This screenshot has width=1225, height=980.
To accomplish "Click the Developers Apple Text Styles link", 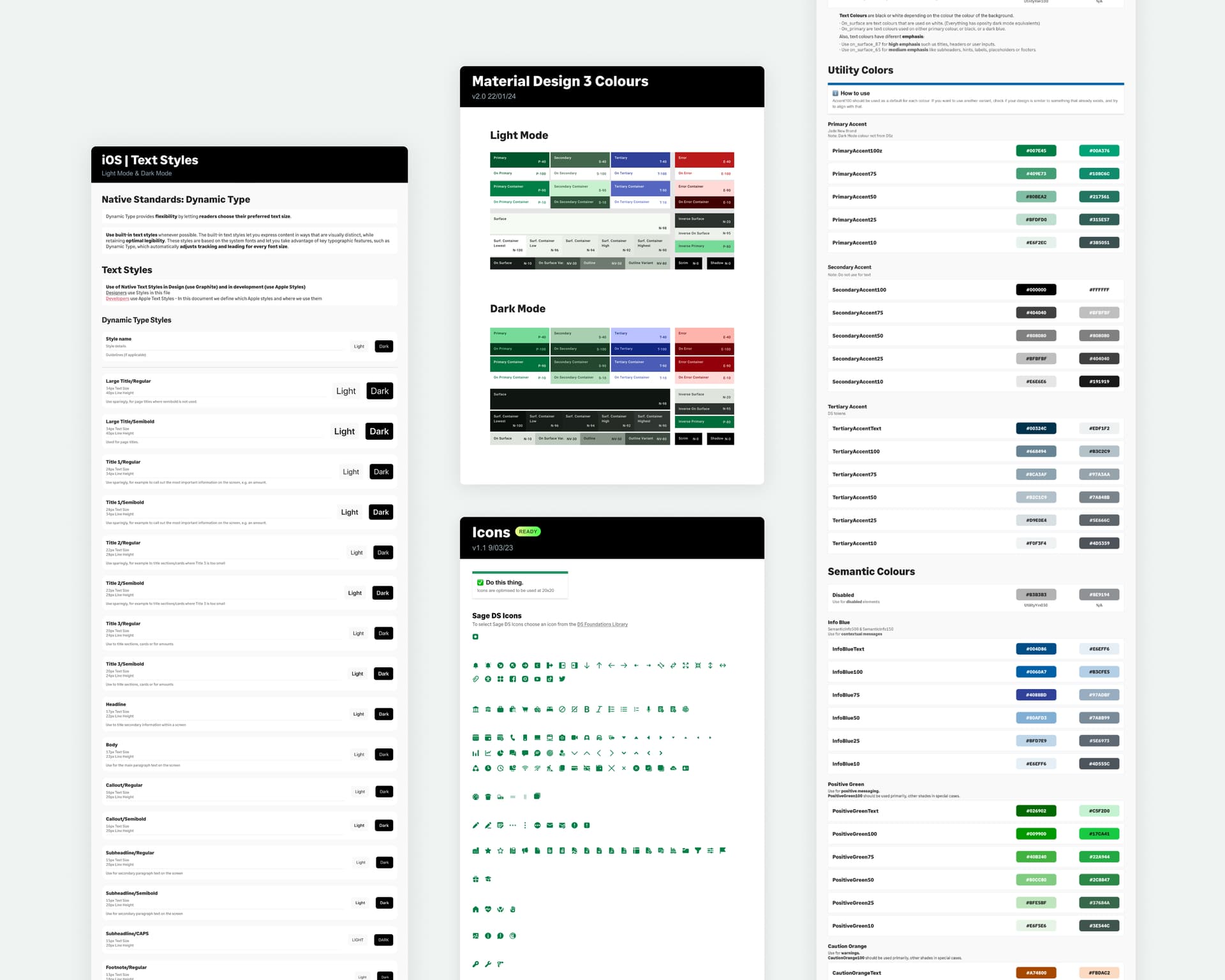I will (x=117, y=298).
